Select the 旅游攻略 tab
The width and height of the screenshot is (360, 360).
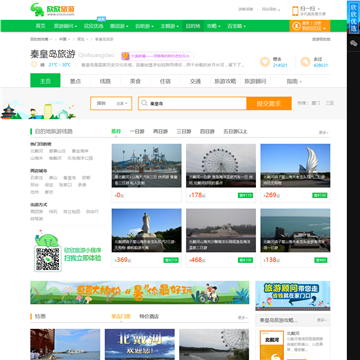tap(225, 81)
